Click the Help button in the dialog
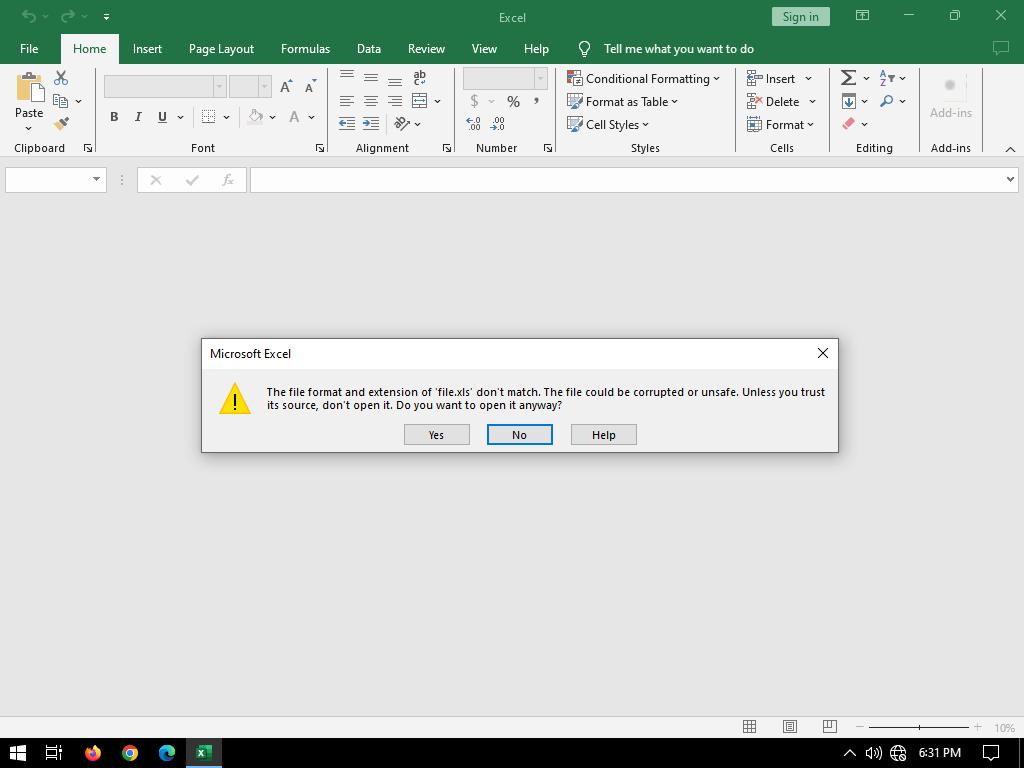 pos(603,435)
